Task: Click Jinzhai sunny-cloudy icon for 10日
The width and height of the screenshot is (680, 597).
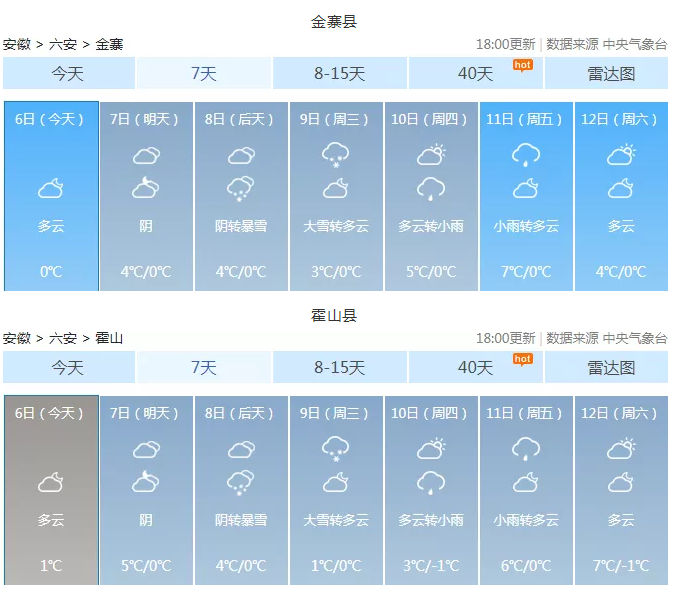Action: pyautogui.click(x=431, y=154)
